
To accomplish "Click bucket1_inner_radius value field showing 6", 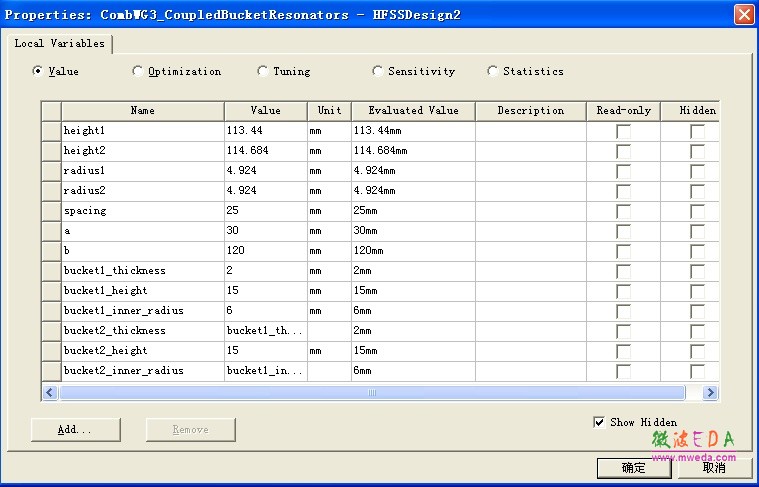I will click(x=266, y=311).
